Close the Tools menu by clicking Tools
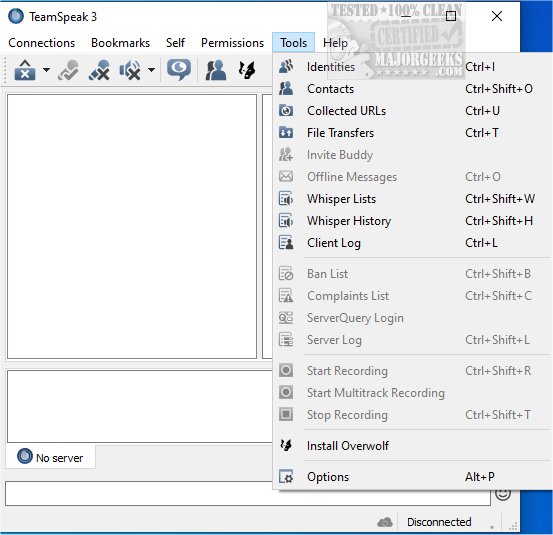 [x=293, y=43]
